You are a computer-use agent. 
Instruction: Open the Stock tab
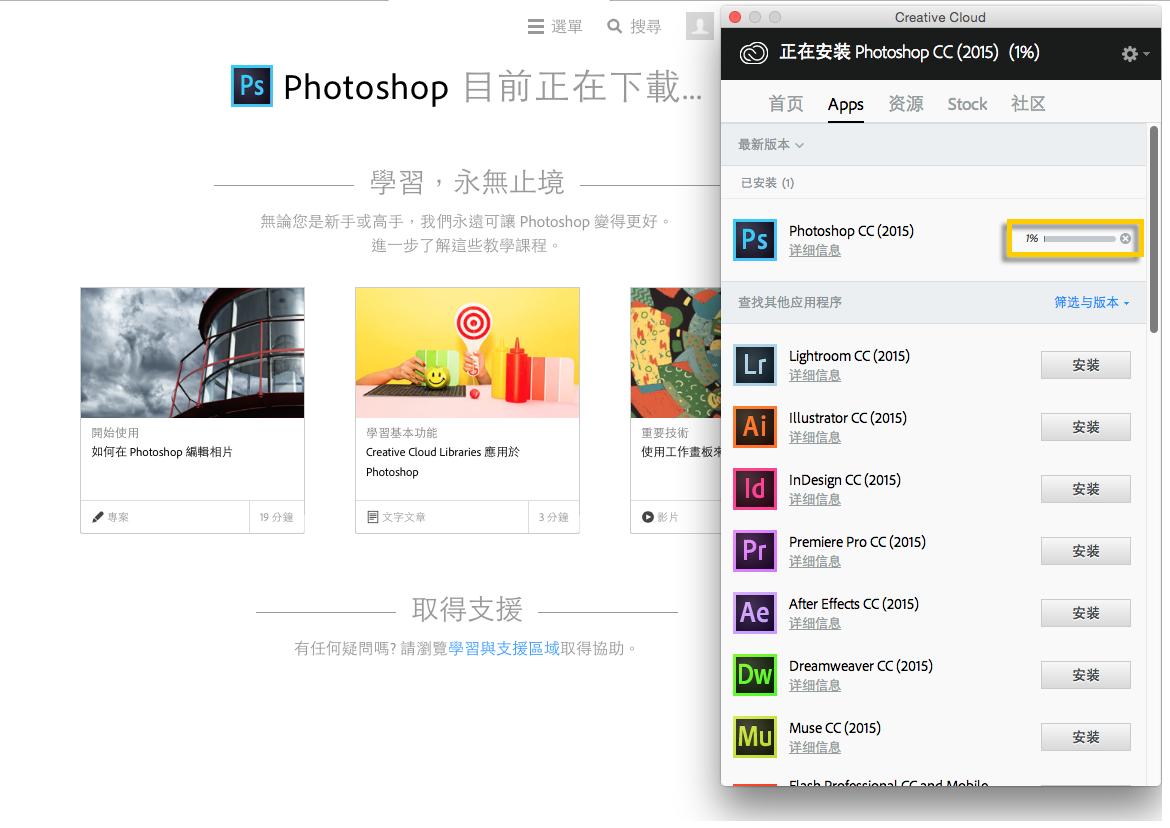point(967,104)
